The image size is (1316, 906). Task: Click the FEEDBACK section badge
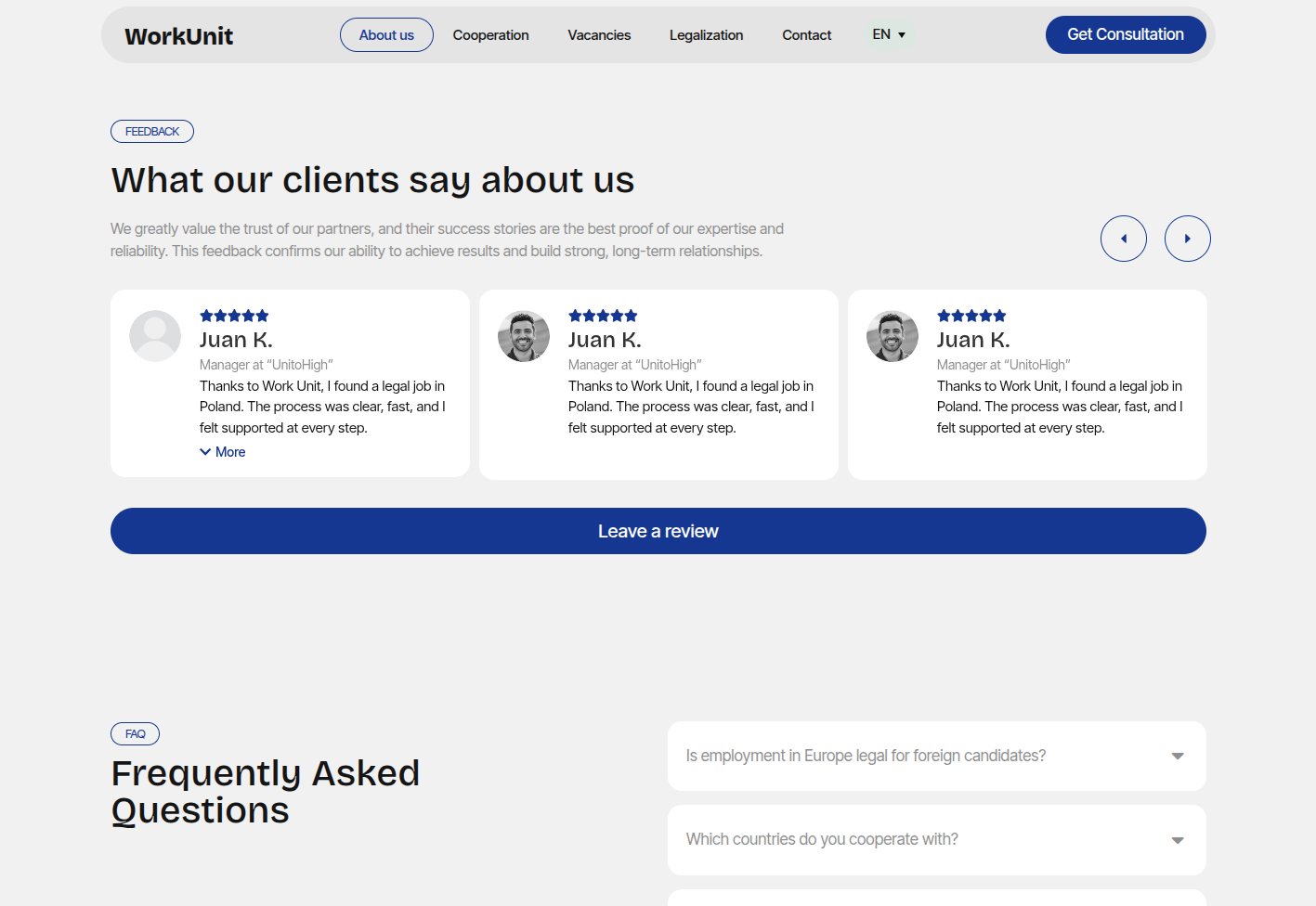tap(152, 132)
